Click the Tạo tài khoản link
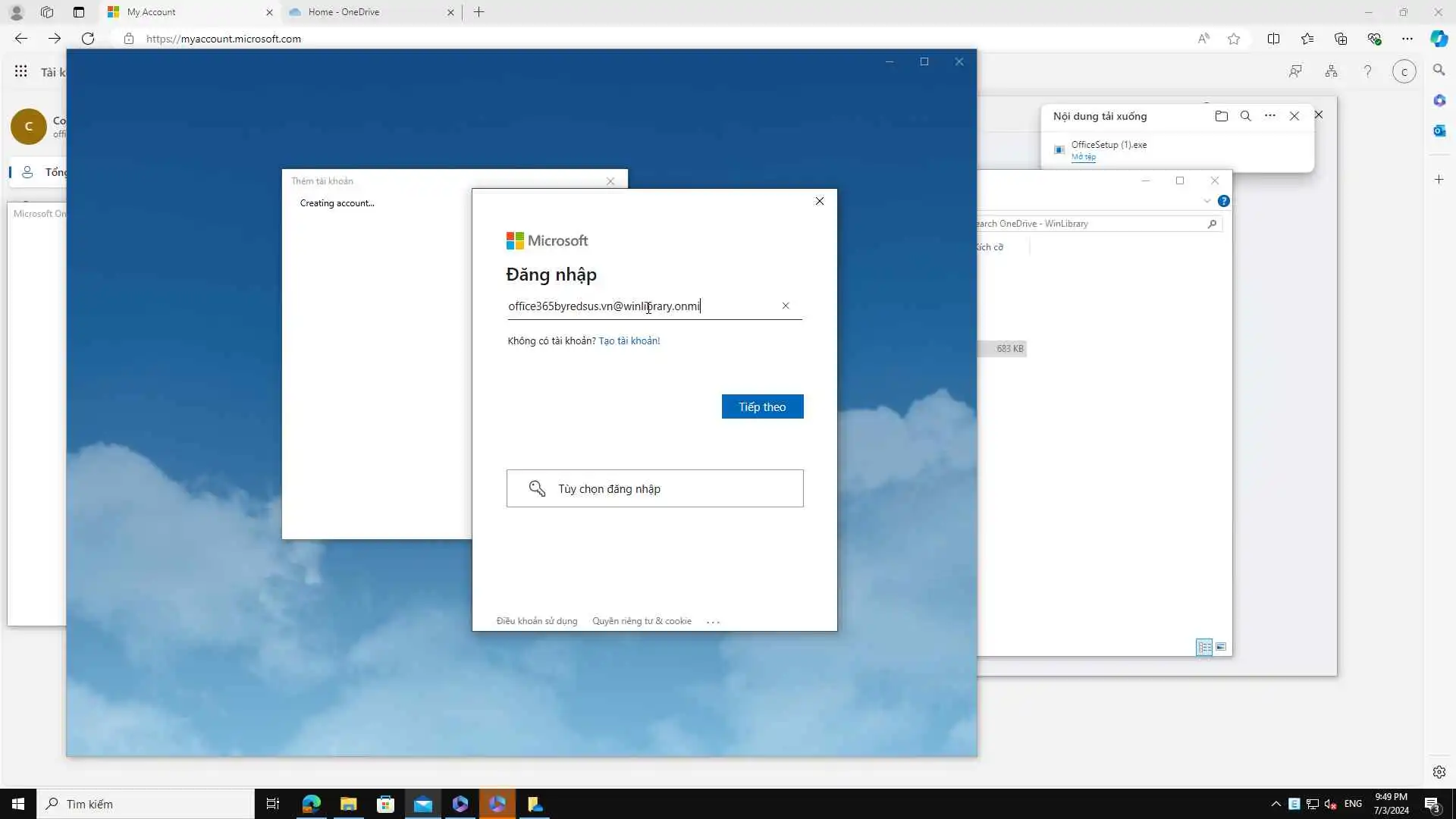 629,341
